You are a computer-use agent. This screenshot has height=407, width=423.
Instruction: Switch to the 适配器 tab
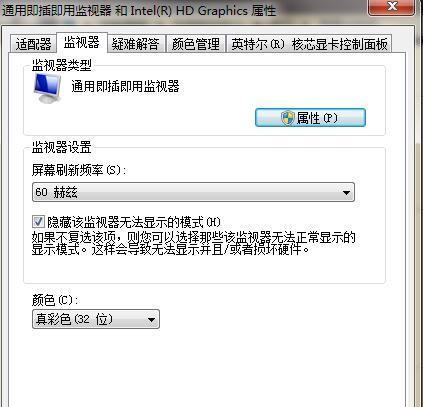coord(33,44)
